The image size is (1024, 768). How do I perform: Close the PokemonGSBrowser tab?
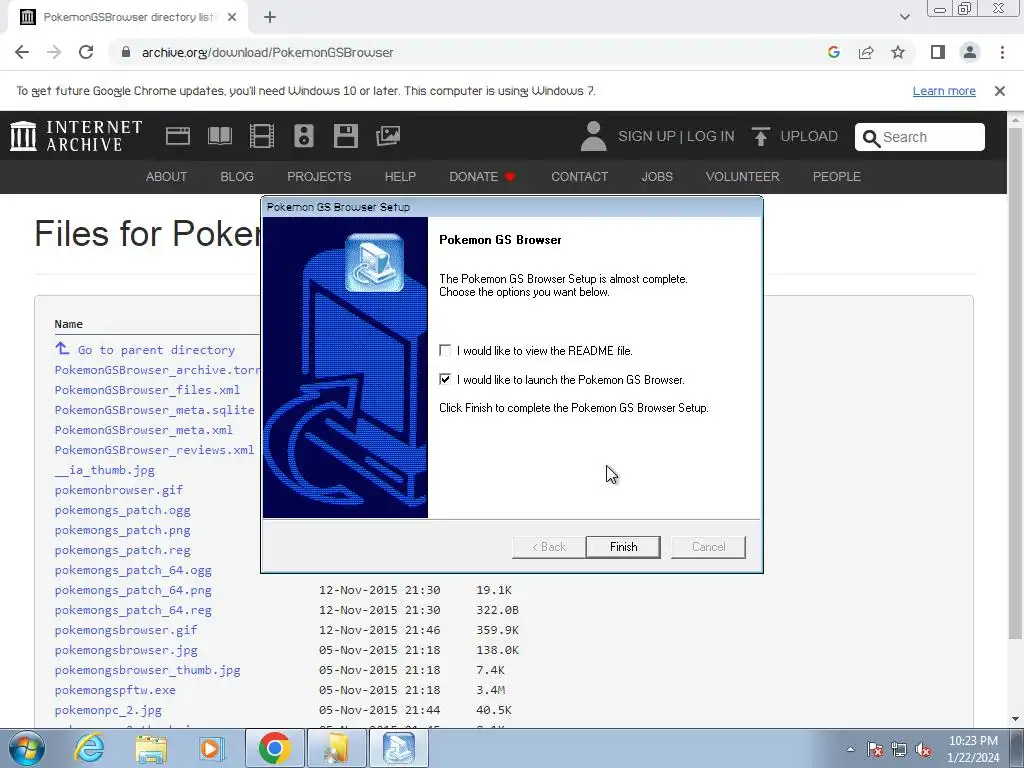[x=232, y=18]
